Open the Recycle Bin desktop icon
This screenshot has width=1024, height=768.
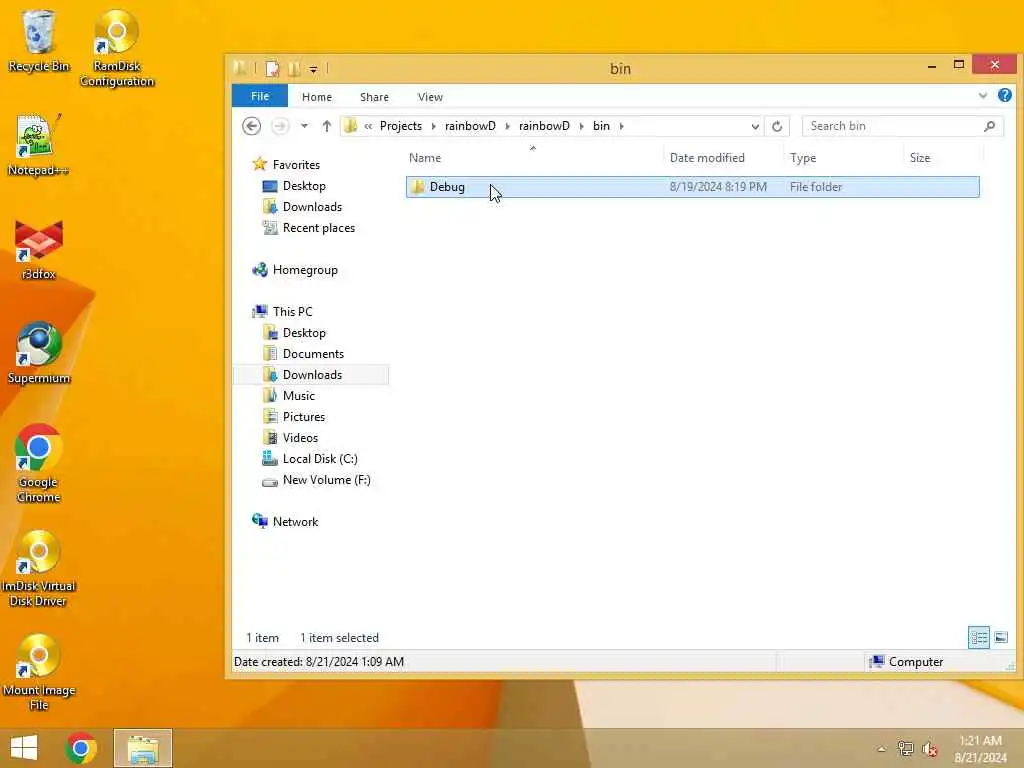pos(39,41)
